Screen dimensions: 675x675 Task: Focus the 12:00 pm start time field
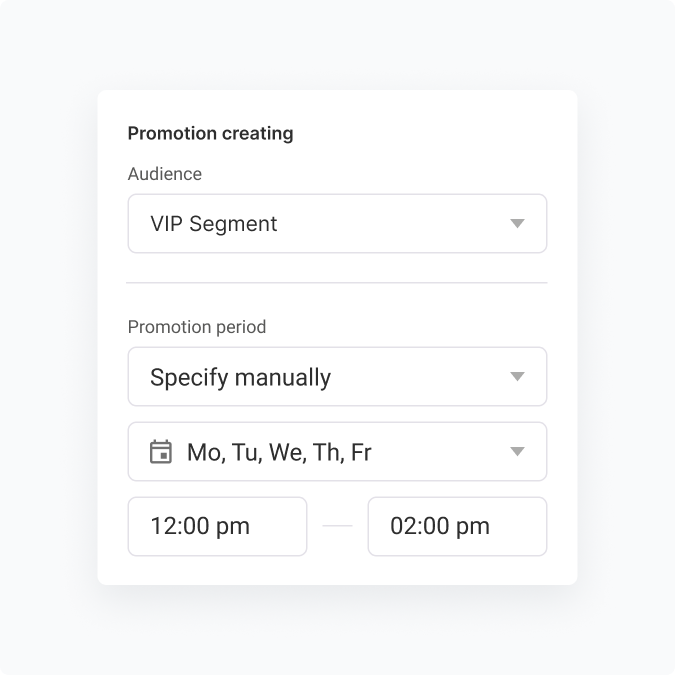tap(217, 526)
